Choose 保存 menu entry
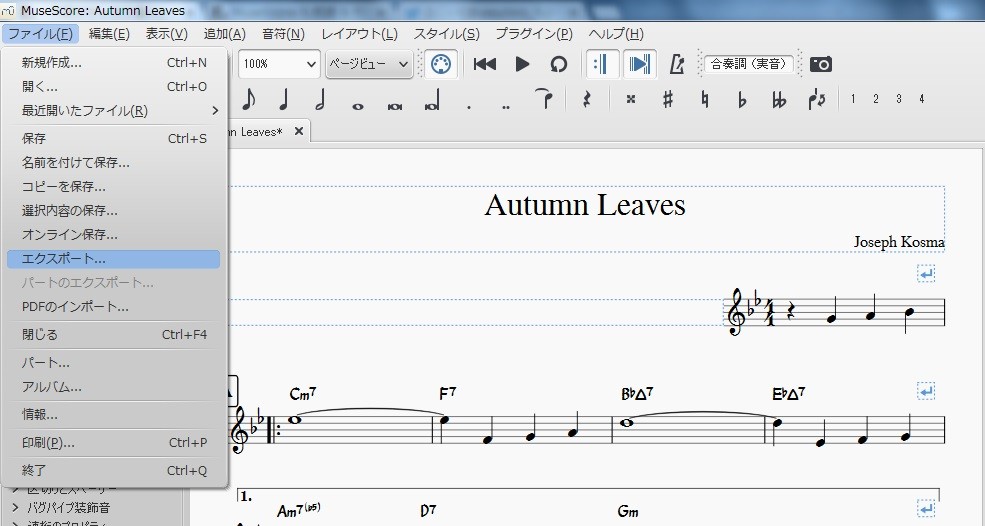 (114, 138)
